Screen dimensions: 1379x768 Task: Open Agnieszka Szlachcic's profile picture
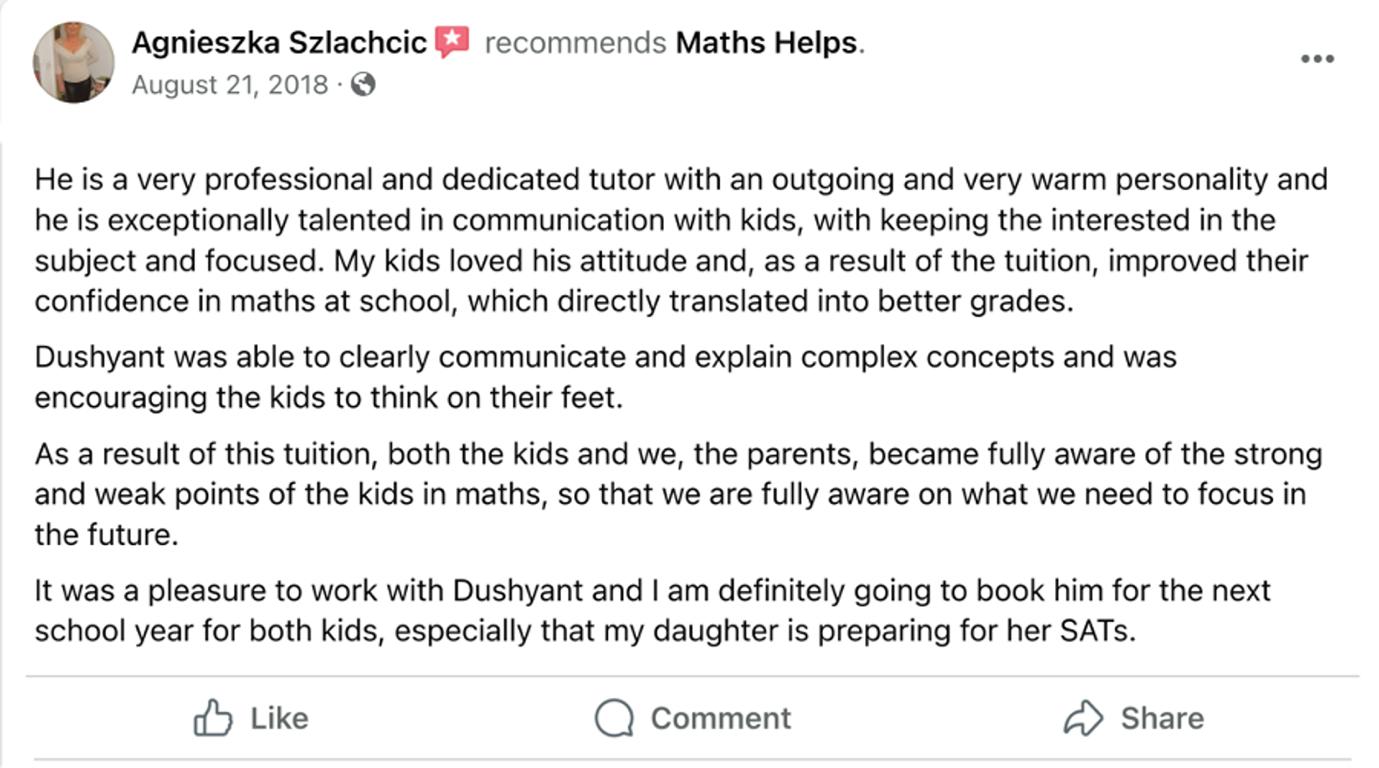[x=73, y=62]
